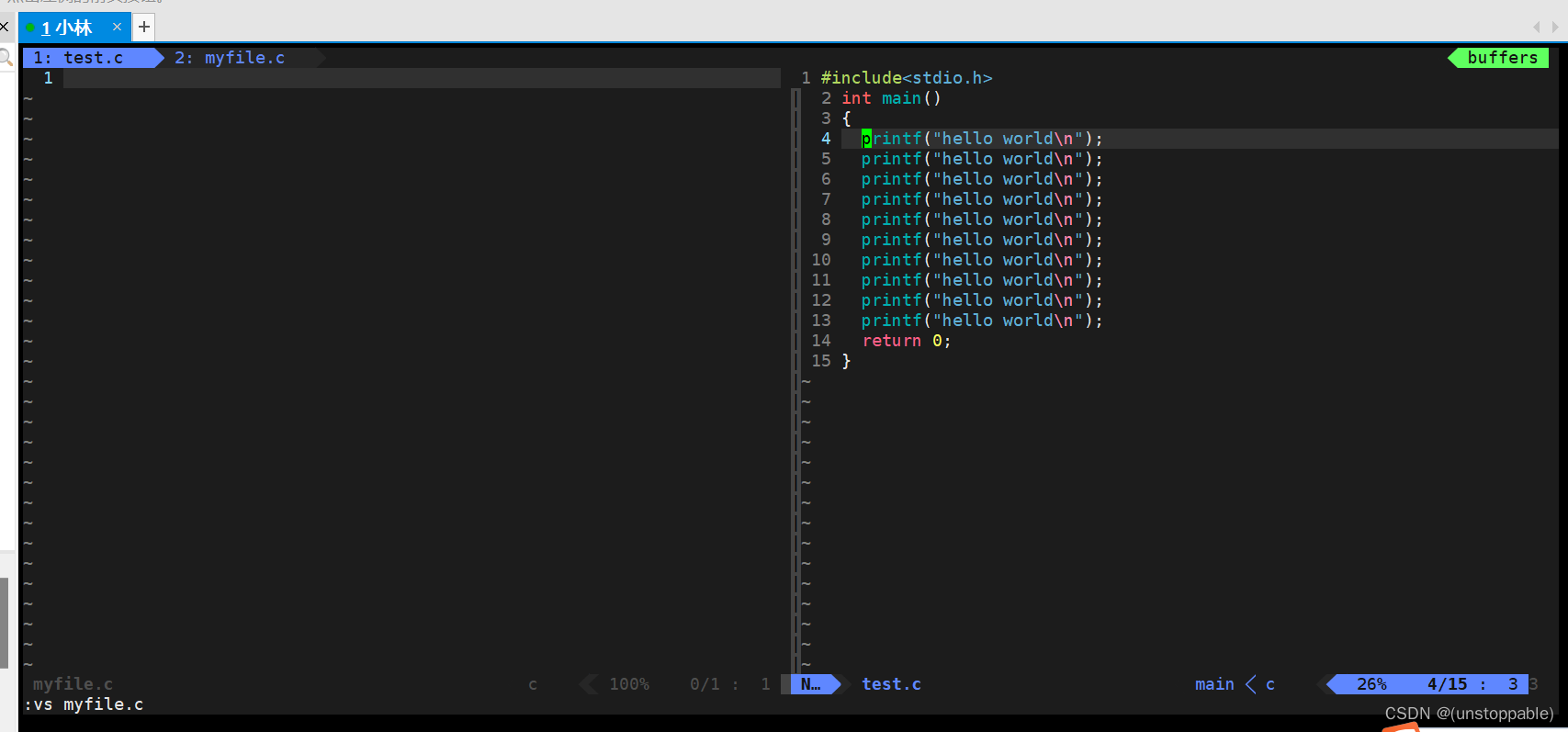Click the 'int main()' line

(892, 98)
